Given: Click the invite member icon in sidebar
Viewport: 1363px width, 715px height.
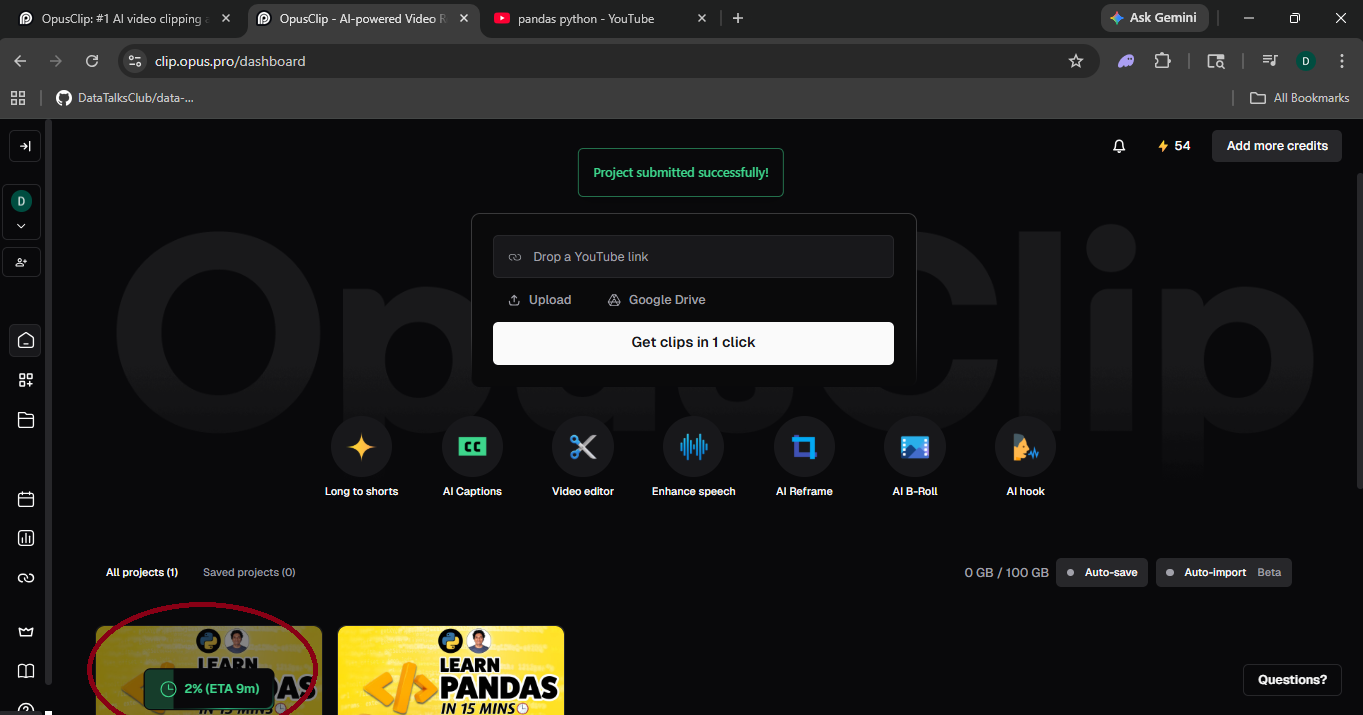Looking at the screenshot, I should [21, 262].
